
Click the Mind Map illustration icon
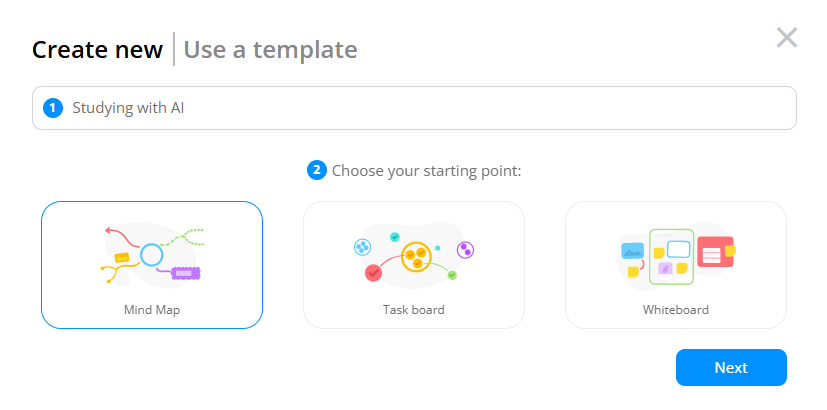(152, 256)
